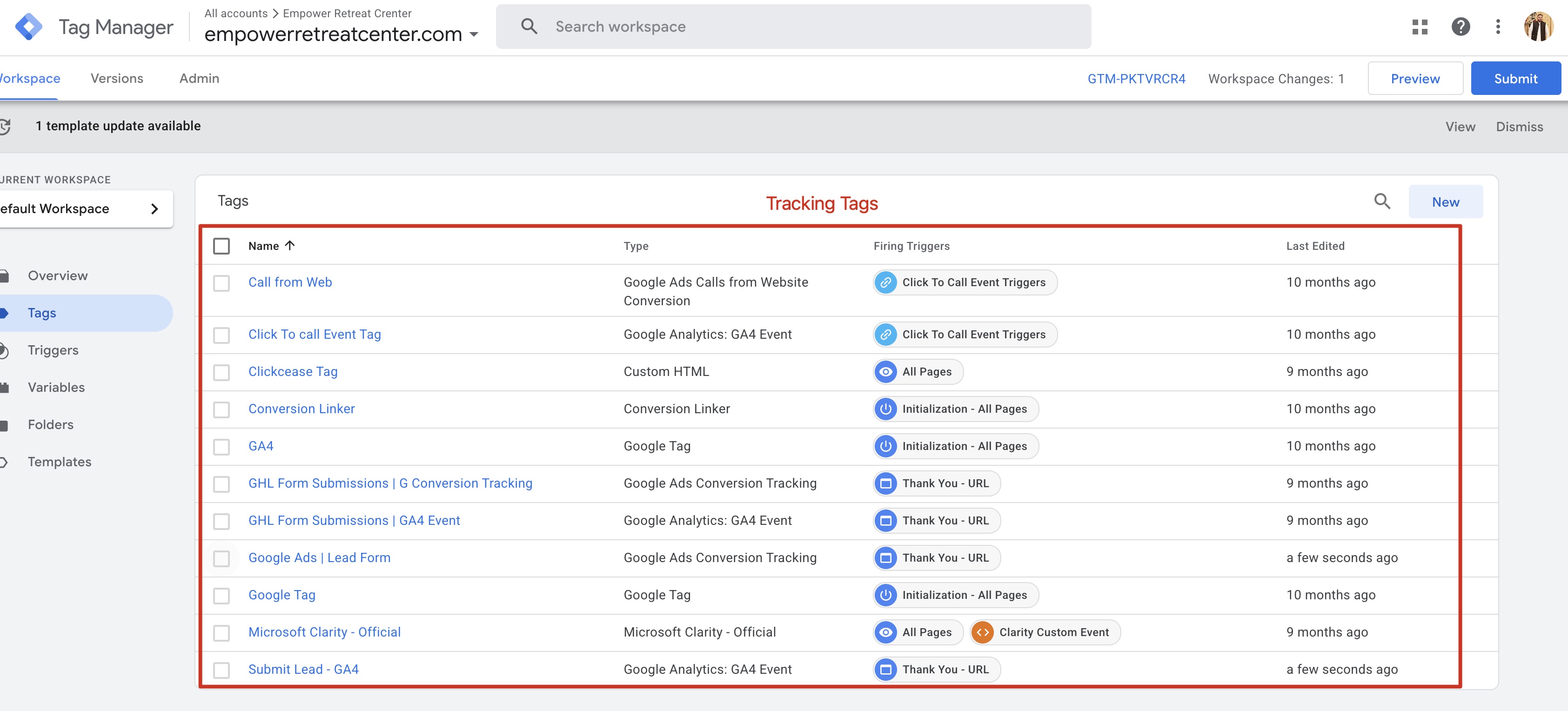Switch to the Admin tab

click(199, 79)
